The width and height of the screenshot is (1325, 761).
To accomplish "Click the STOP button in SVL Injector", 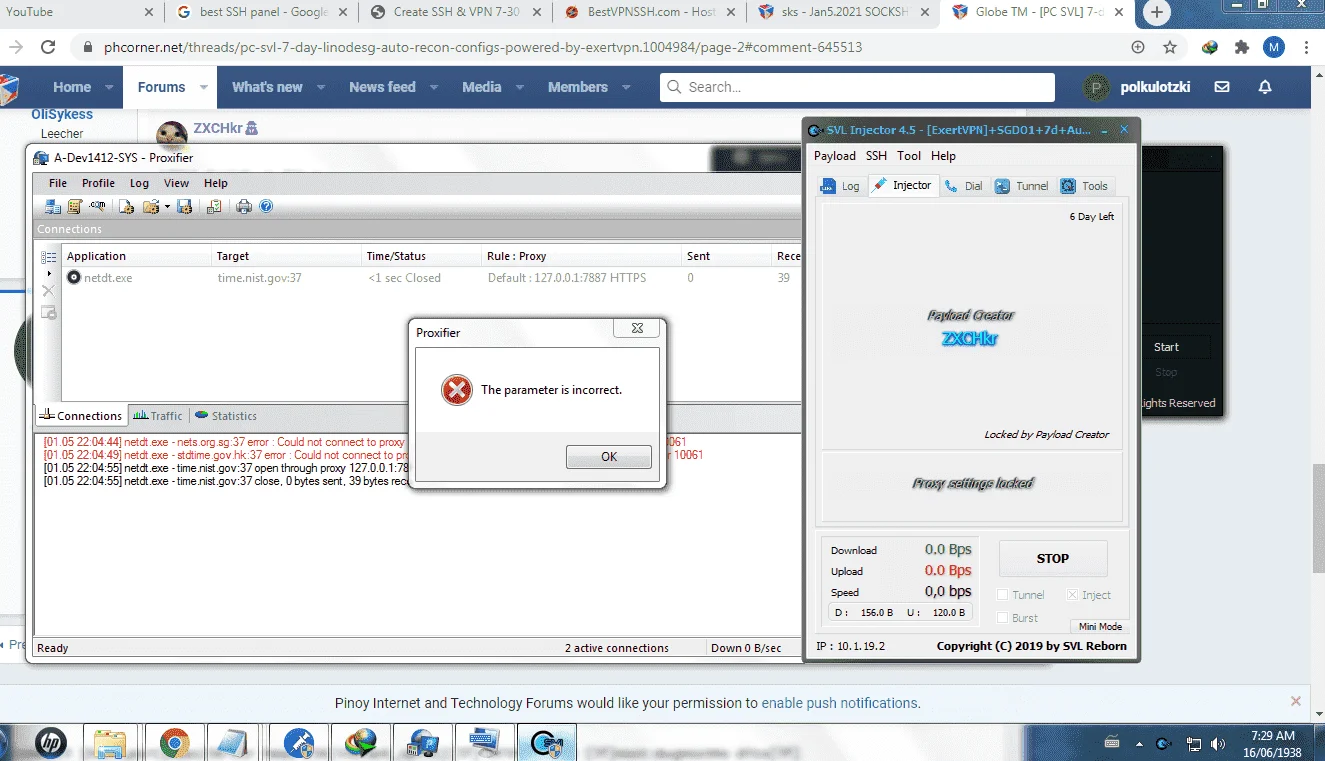I will pyautogui.click(x=1053, y=558).
